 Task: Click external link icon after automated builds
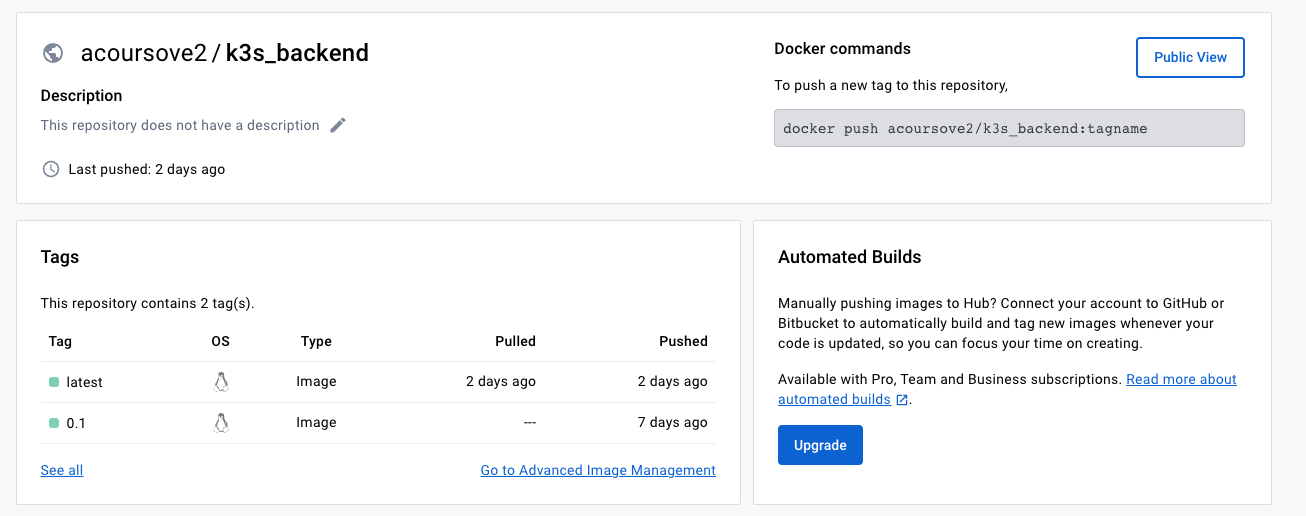tap(902, 400)
